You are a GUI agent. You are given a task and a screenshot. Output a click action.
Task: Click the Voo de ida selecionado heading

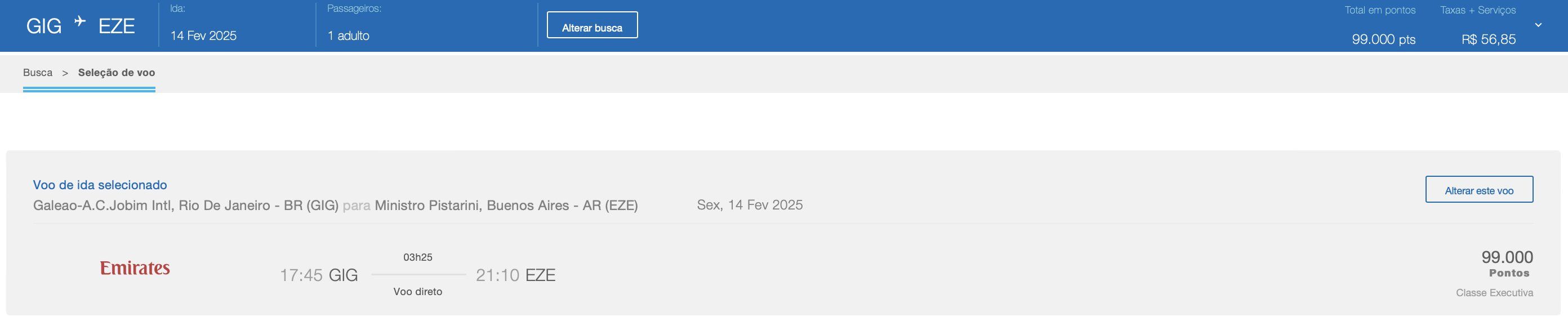tap(100, 185)
